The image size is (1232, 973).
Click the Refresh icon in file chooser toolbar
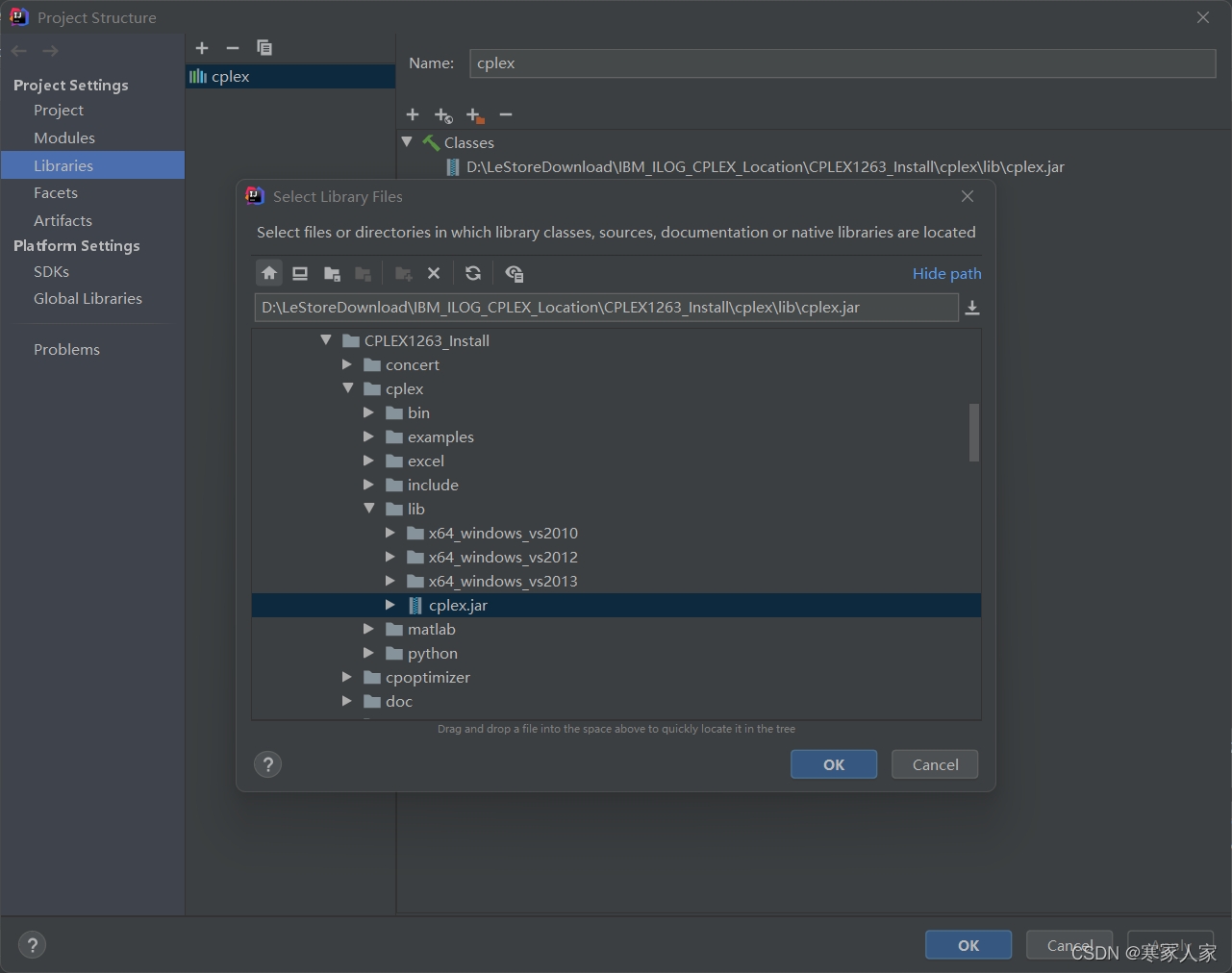(473, 273)
